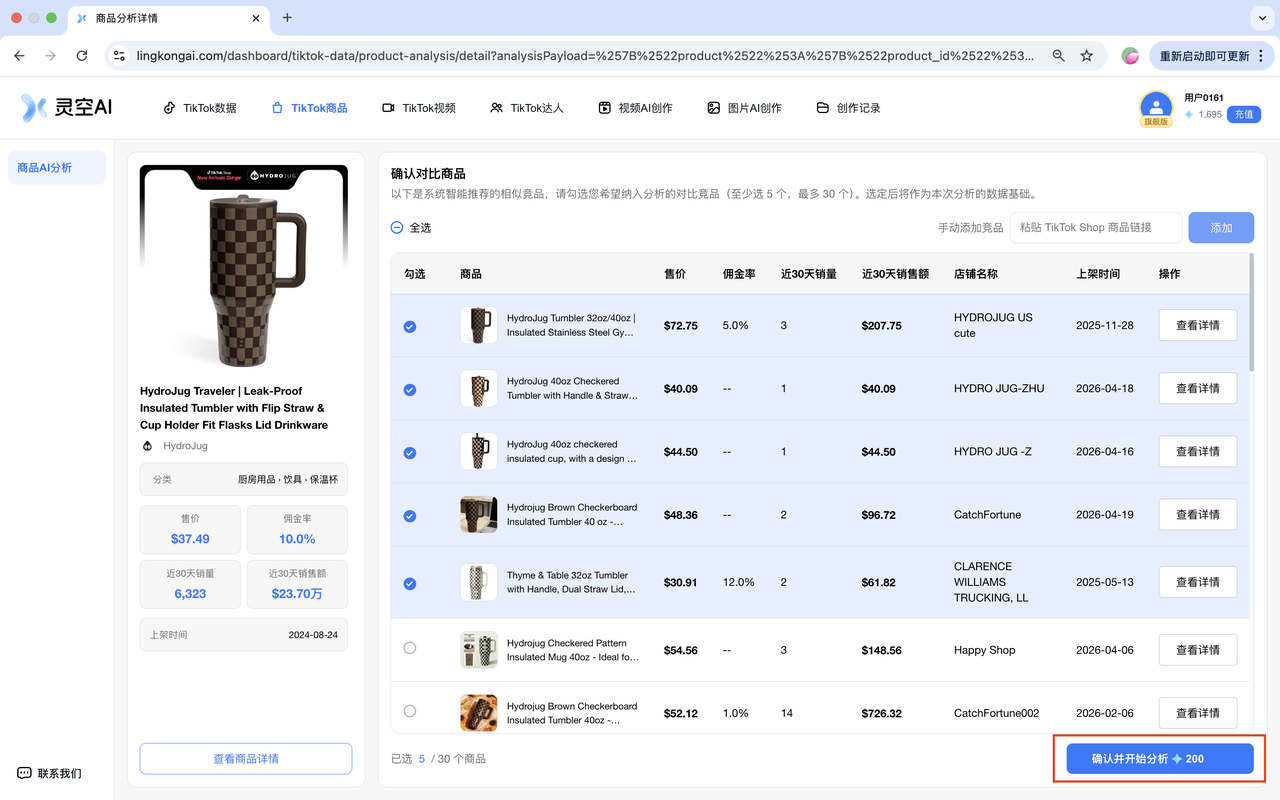Expand the tab search dropdown arrow
This screenshot has height=800, width=1280.
pyautogui.click(x=1260, y=18)
